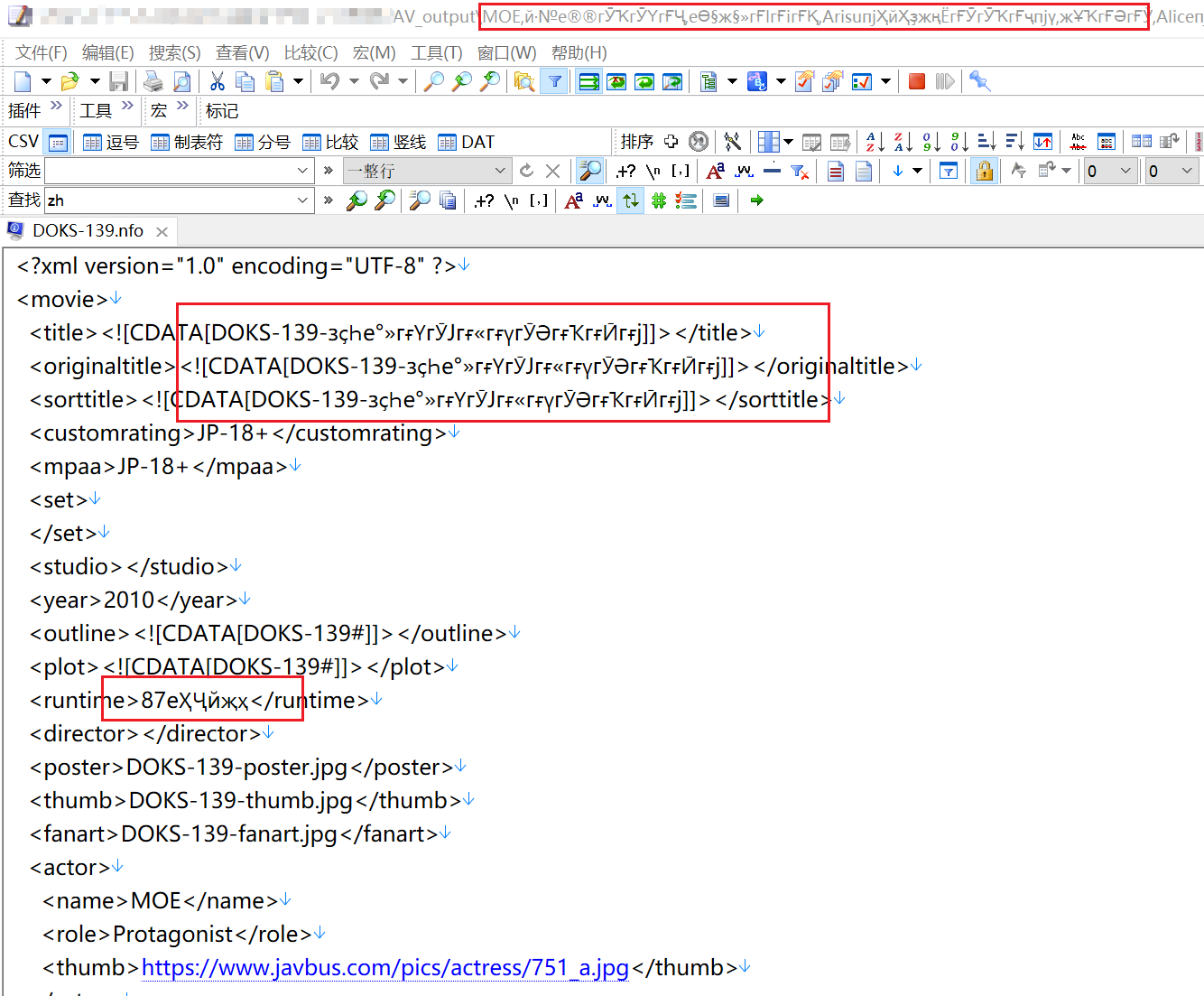1204x996 pixels.
Task: Toggle the filter funnel on the main toolbar
Action: tap(554, 80)
